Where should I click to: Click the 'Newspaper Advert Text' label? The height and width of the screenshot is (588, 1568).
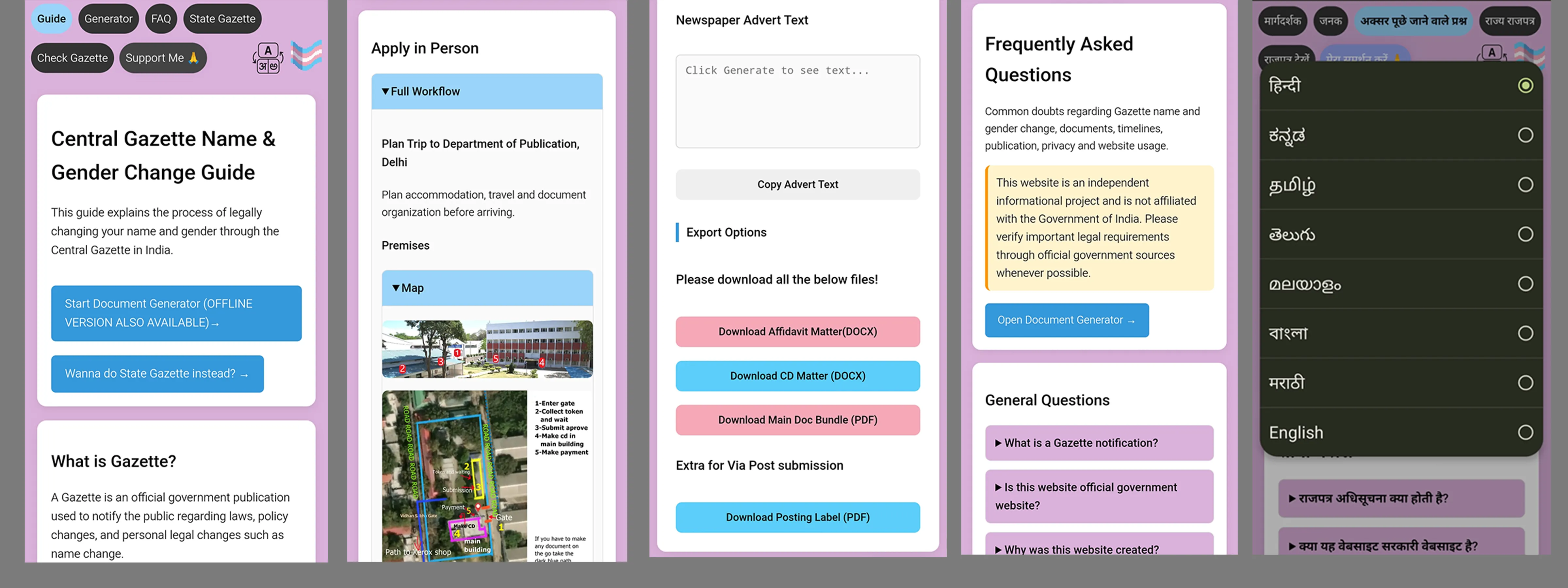(x=742, y=20)
